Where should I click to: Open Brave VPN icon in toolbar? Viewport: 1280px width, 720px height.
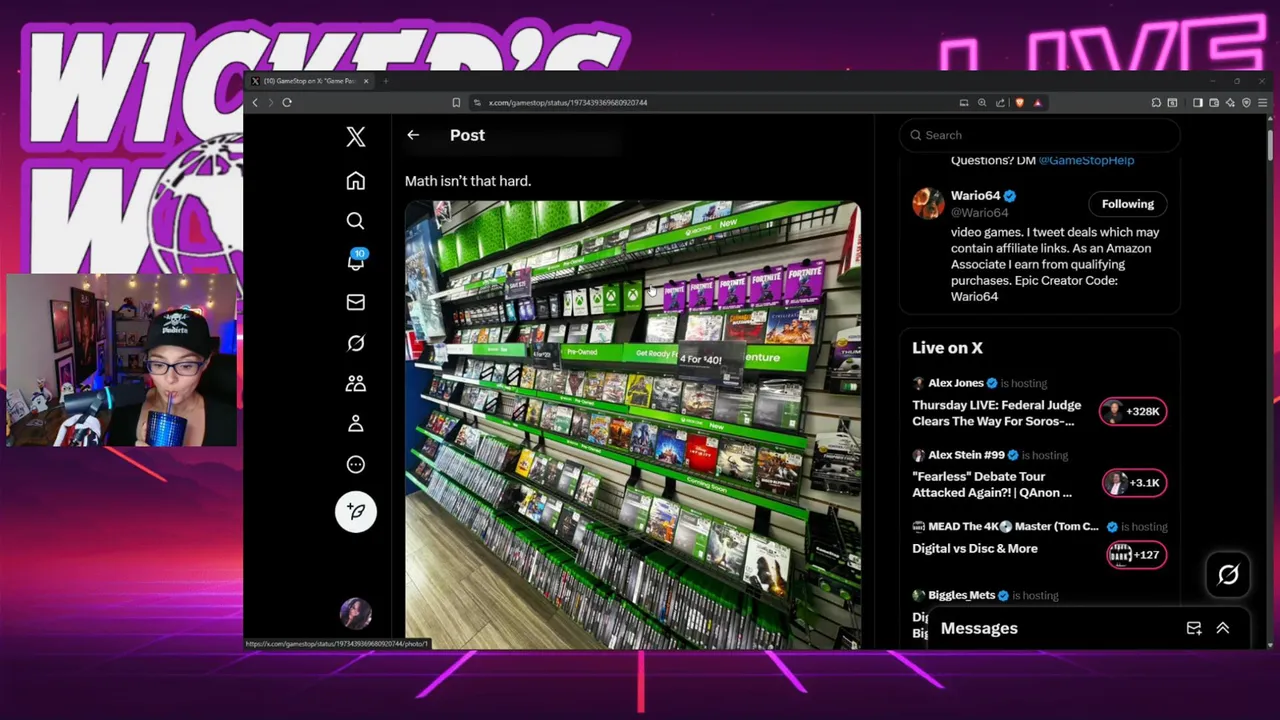pos(1246,102)
